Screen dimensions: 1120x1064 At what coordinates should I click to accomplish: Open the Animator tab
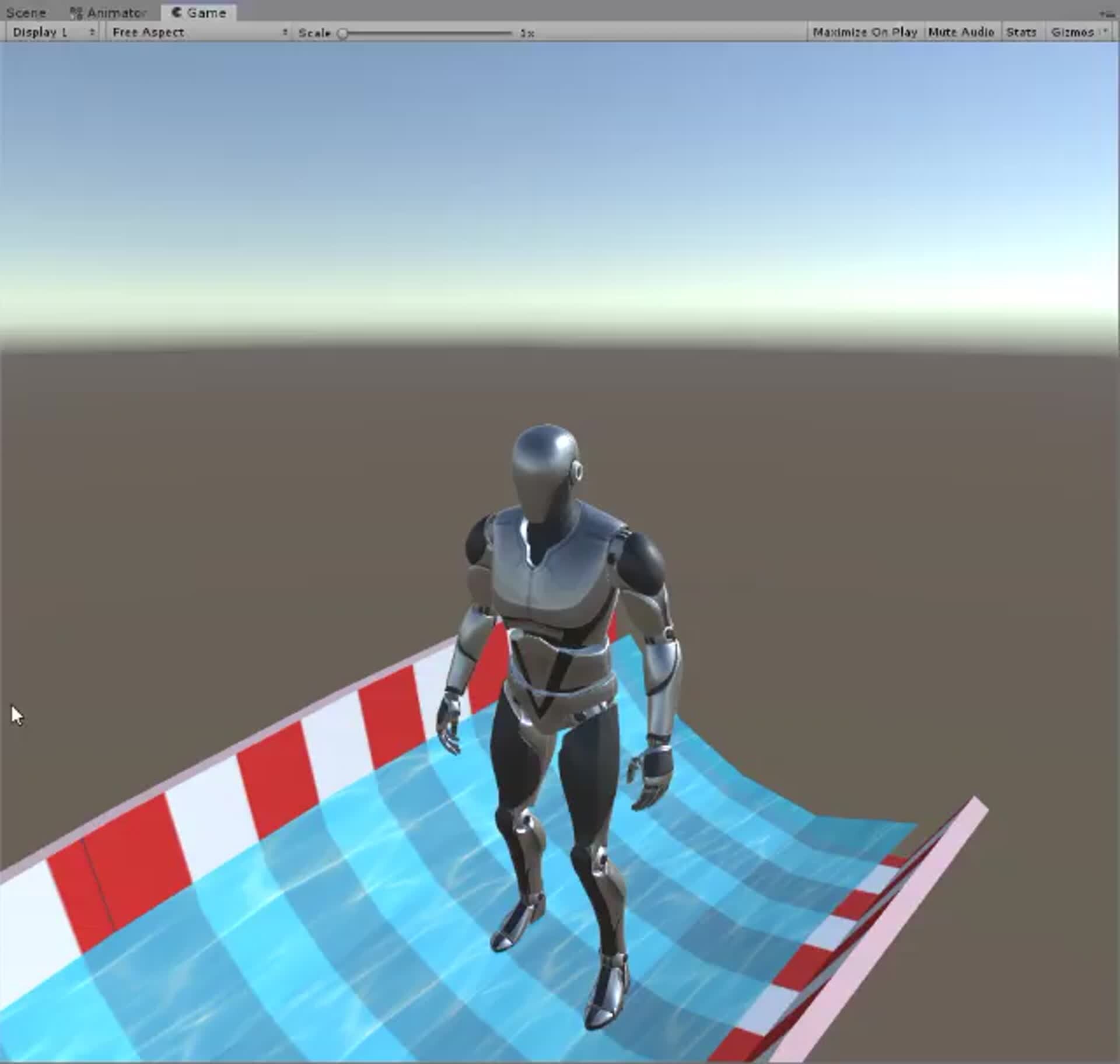click(116, 13)
